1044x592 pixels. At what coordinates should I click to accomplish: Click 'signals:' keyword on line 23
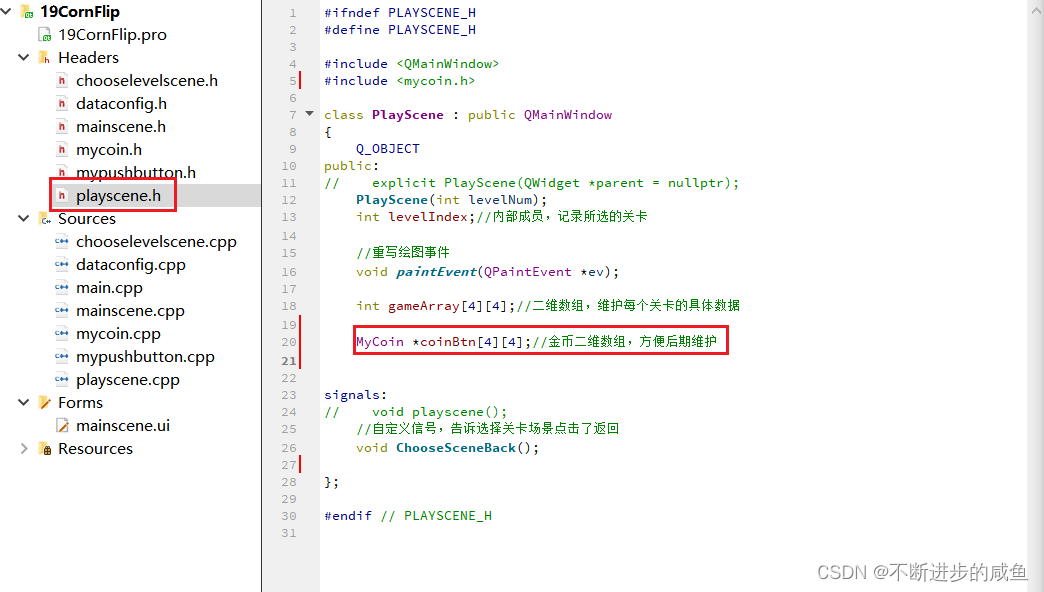[x=355, y=395]
